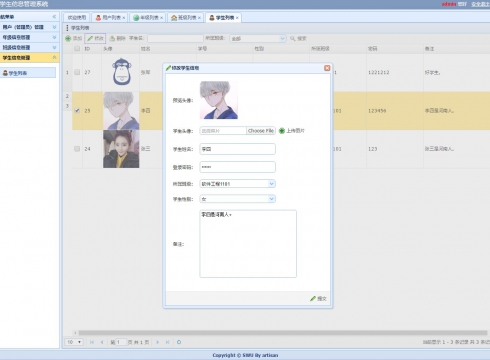490x360 pixels.
Task: Click the 提交 submit button in dialog
Action: (318, 299)
